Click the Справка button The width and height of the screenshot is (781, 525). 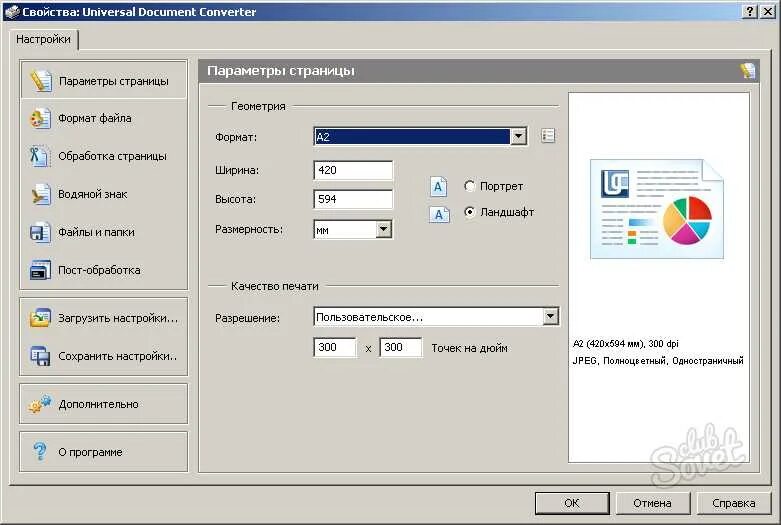point(734,503)
